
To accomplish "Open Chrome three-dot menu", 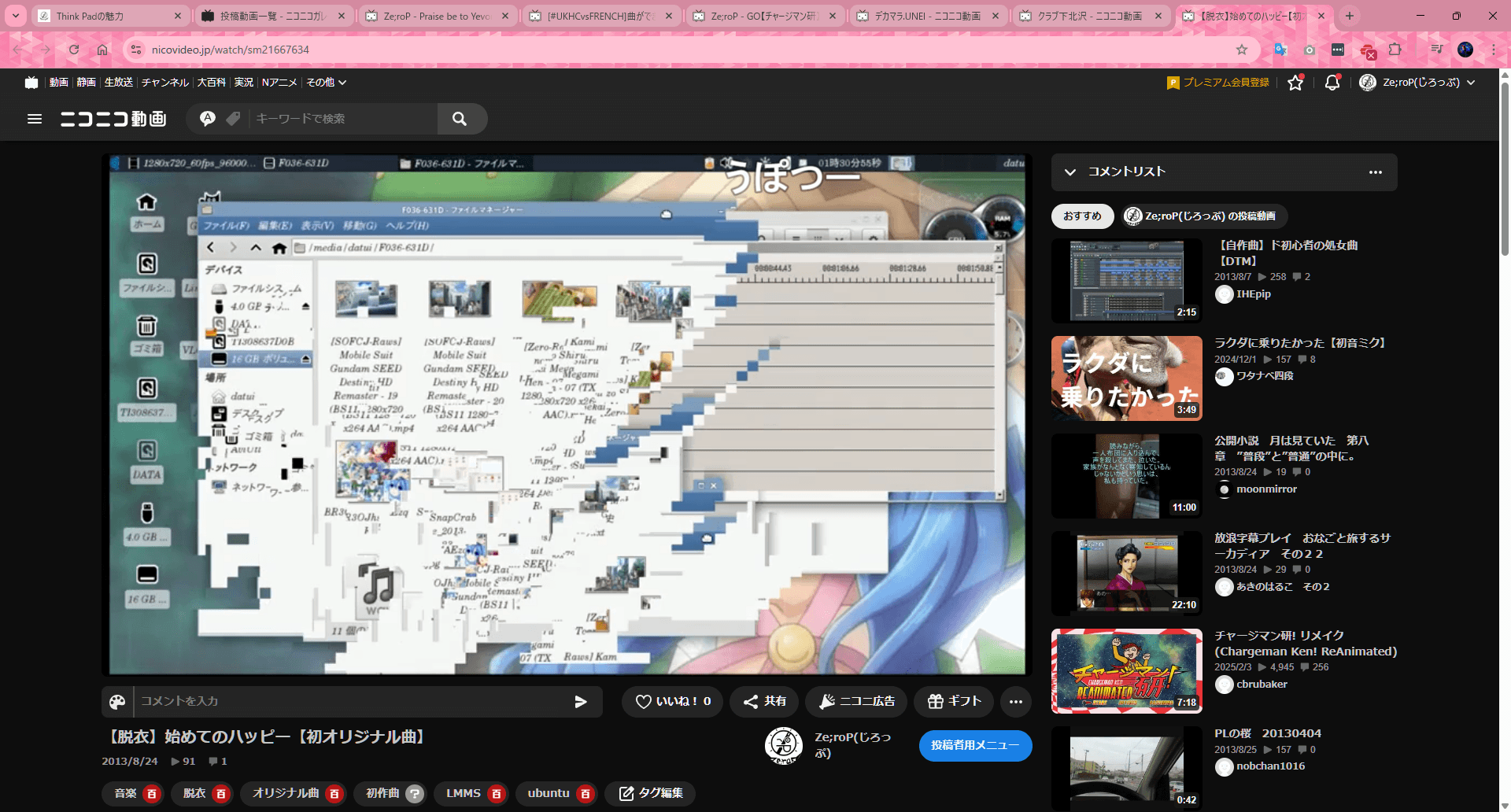I will coord(1494,50).
